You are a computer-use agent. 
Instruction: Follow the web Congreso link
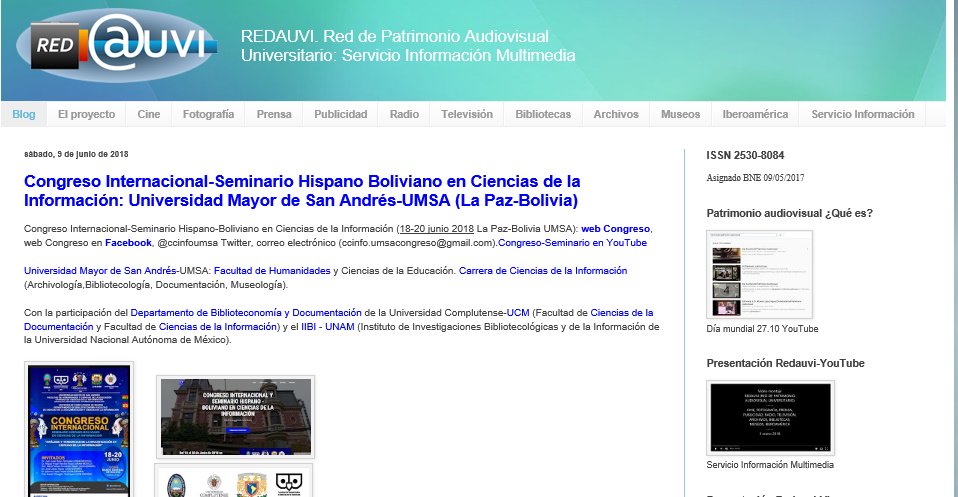click(615, 229)
